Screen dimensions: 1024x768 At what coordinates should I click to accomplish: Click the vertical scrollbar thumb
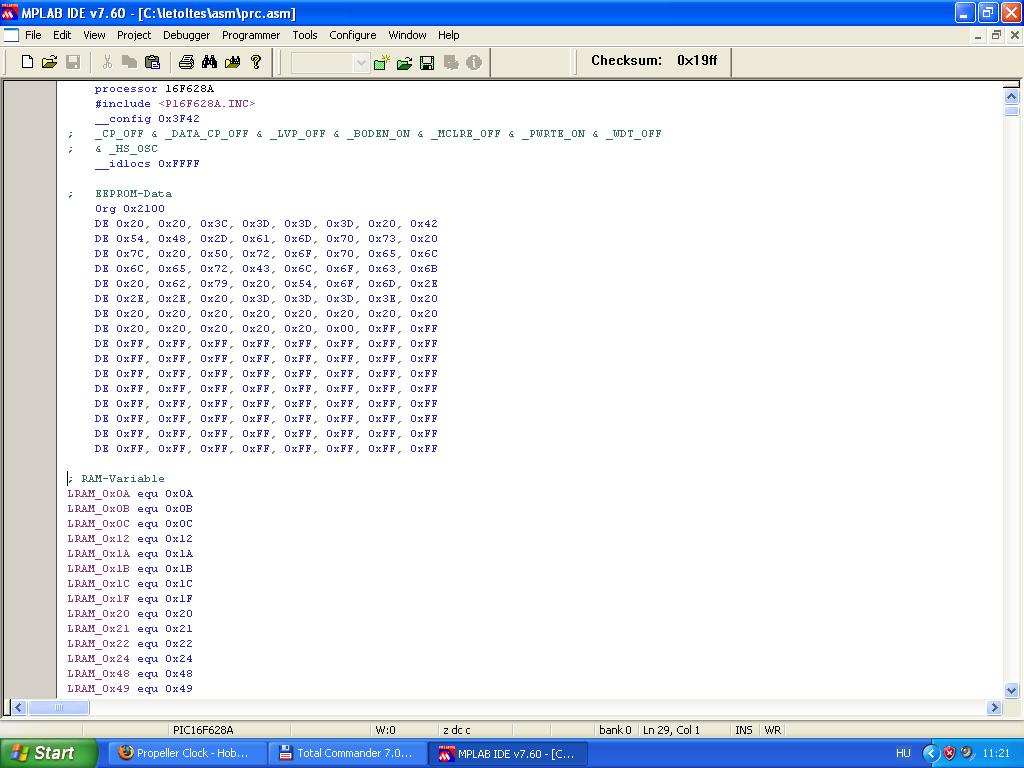click(1011, 110)
